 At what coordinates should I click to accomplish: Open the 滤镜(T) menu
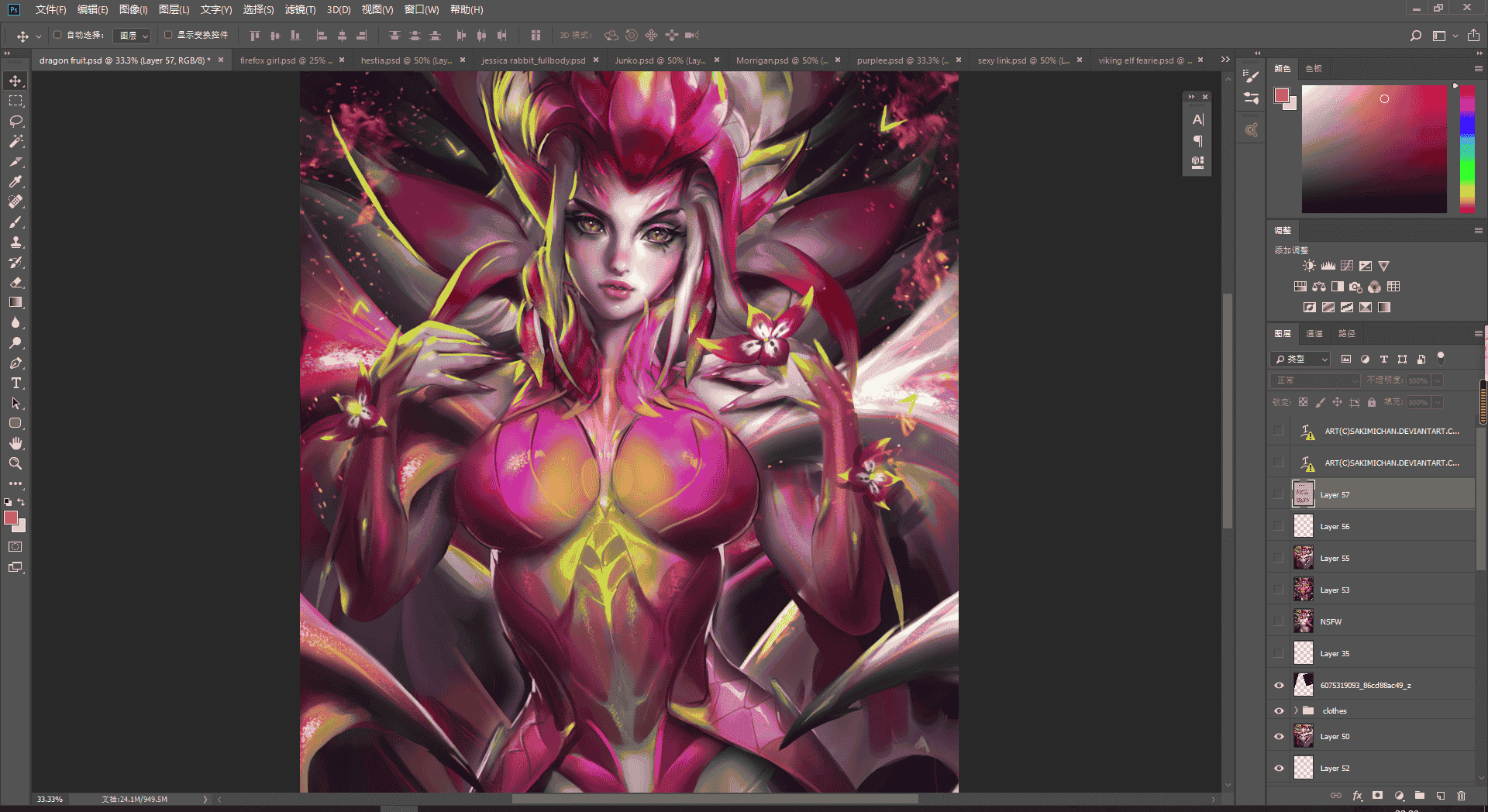301,9
